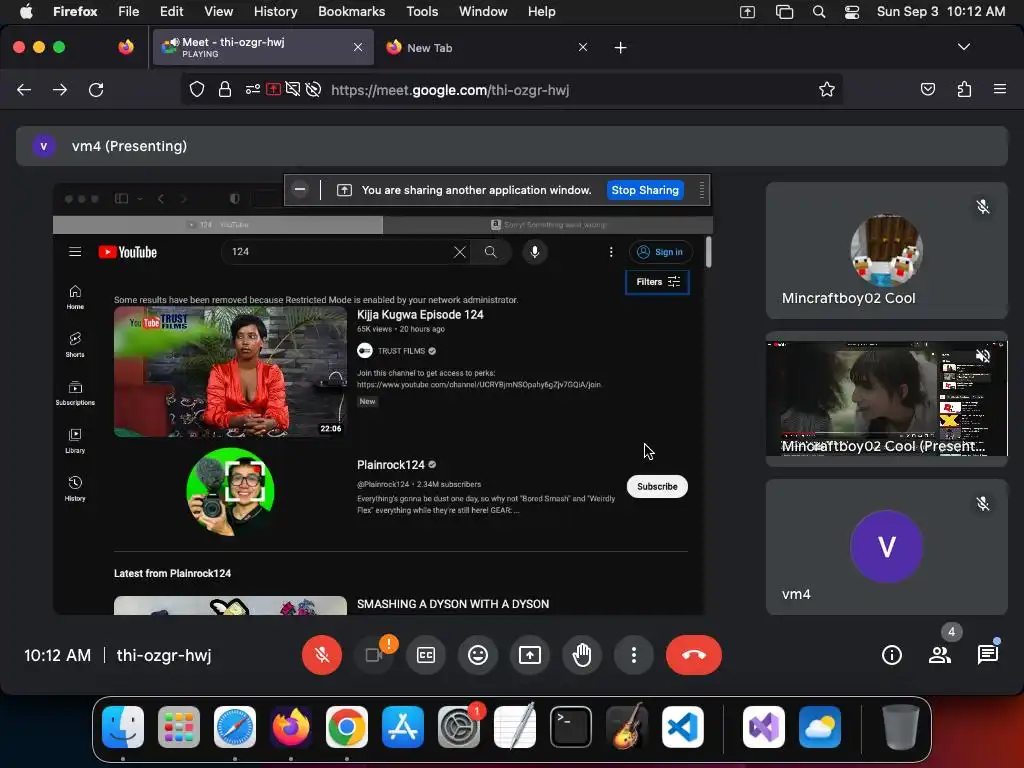
Task: Unmute the microphone in Meet controls
Action: coord(322,654)
